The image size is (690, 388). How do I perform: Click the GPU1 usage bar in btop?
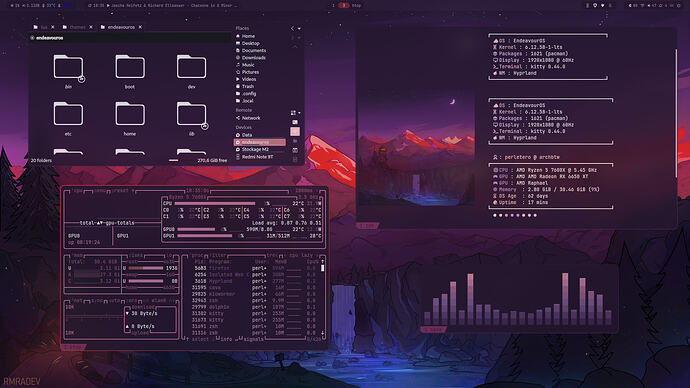coord(204,236)
